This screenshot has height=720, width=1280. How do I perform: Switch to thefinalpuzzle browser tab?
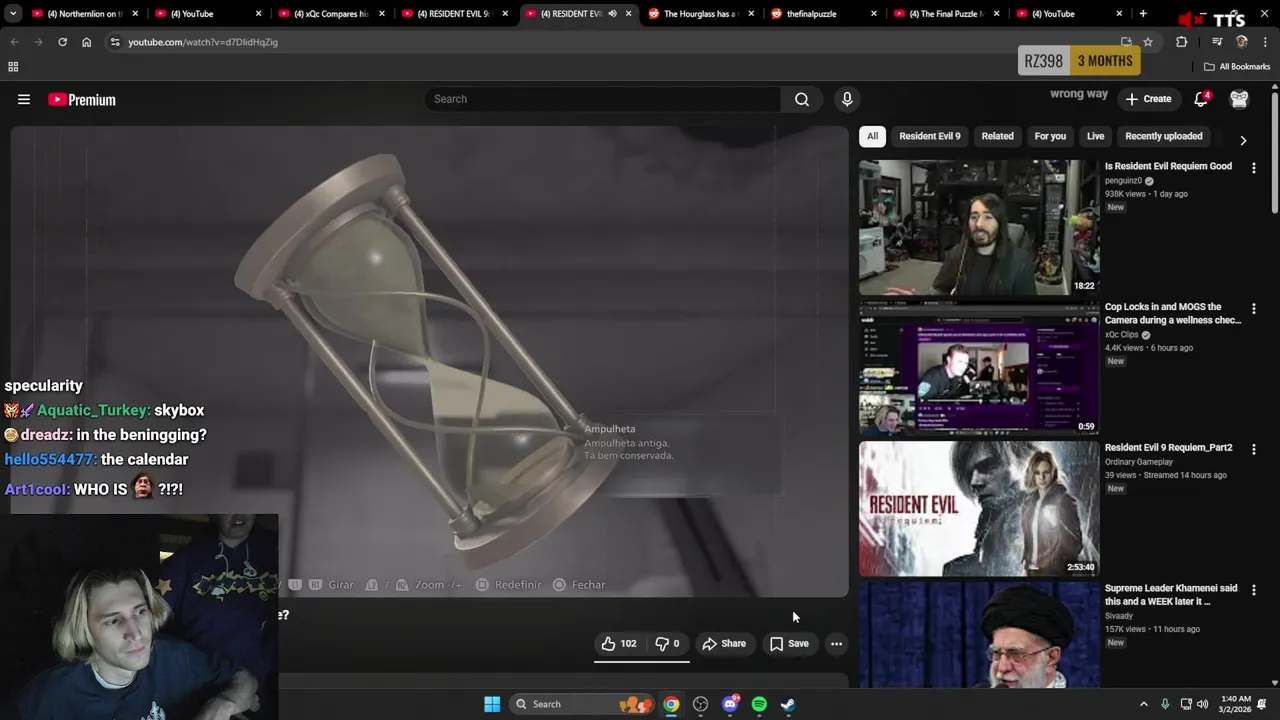click(x=825, y=14)
